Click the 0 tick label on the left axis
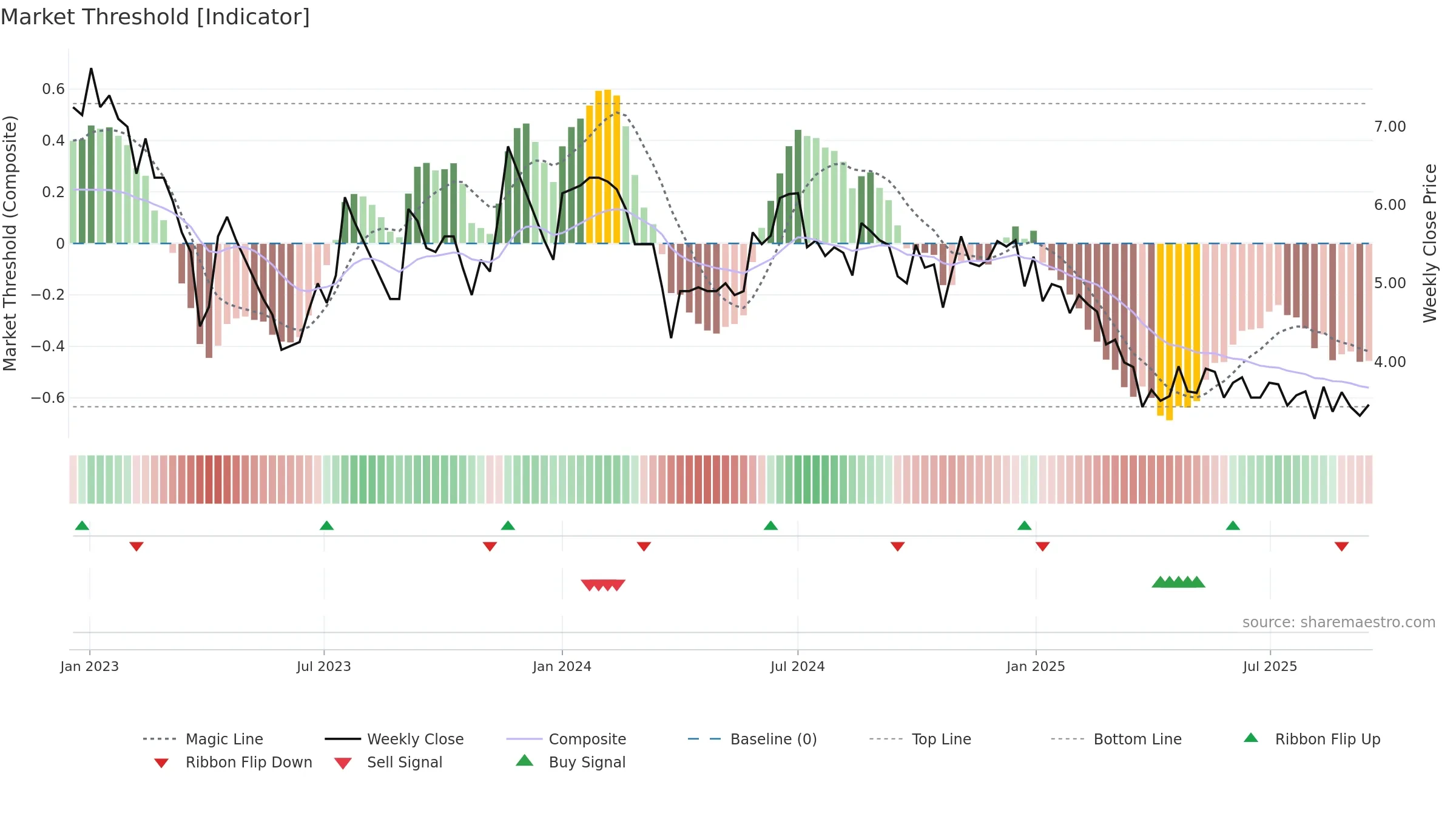Viewport: 1456px width, 819px height. click(60, 244)
